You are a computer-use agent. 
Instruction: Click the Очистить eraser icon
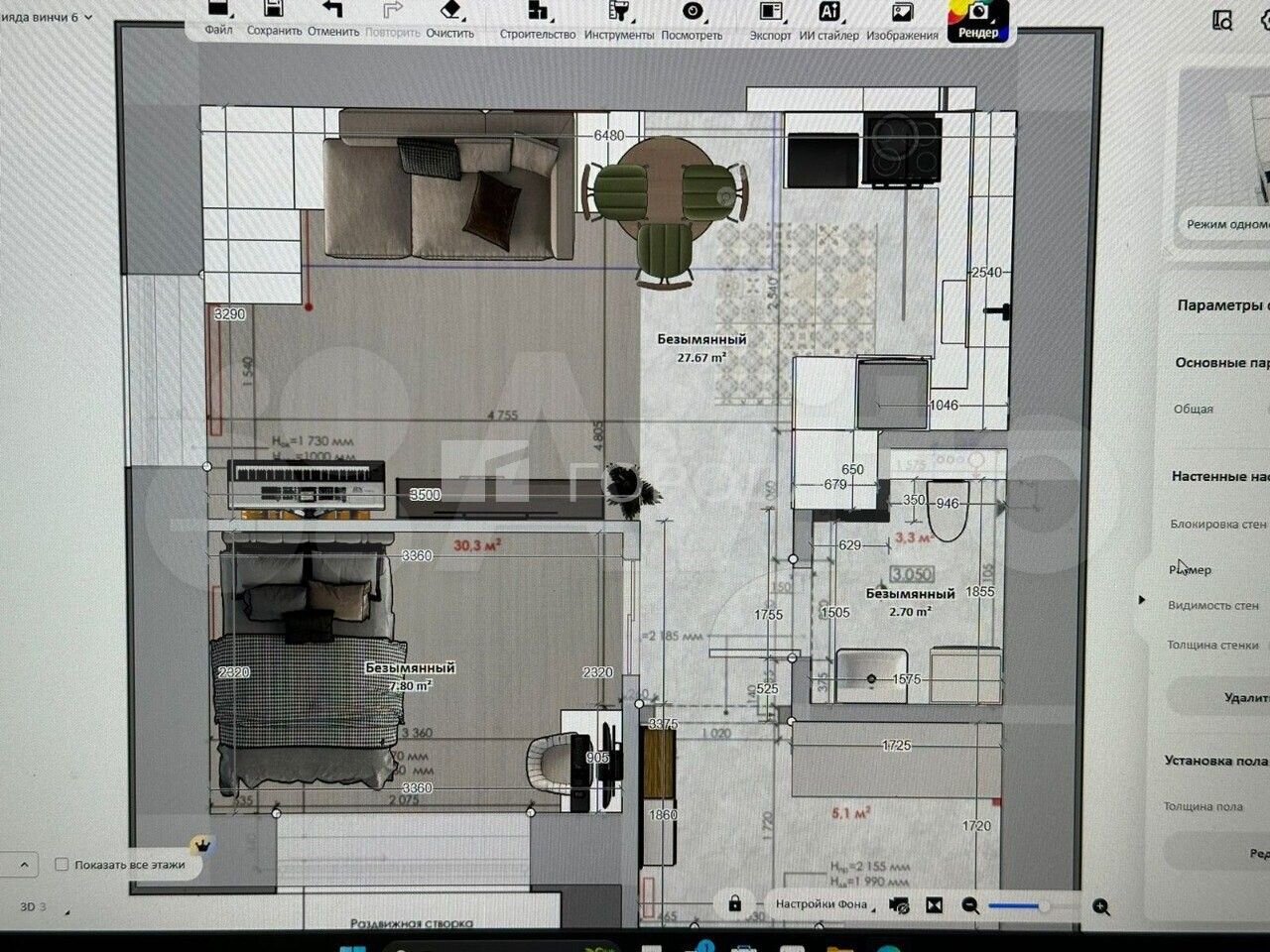[450, 11]
